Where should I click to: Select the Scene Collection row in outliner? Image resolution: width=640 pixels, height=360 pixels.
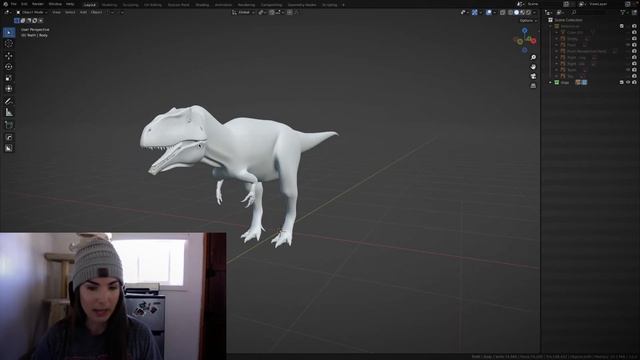(591, 20)
